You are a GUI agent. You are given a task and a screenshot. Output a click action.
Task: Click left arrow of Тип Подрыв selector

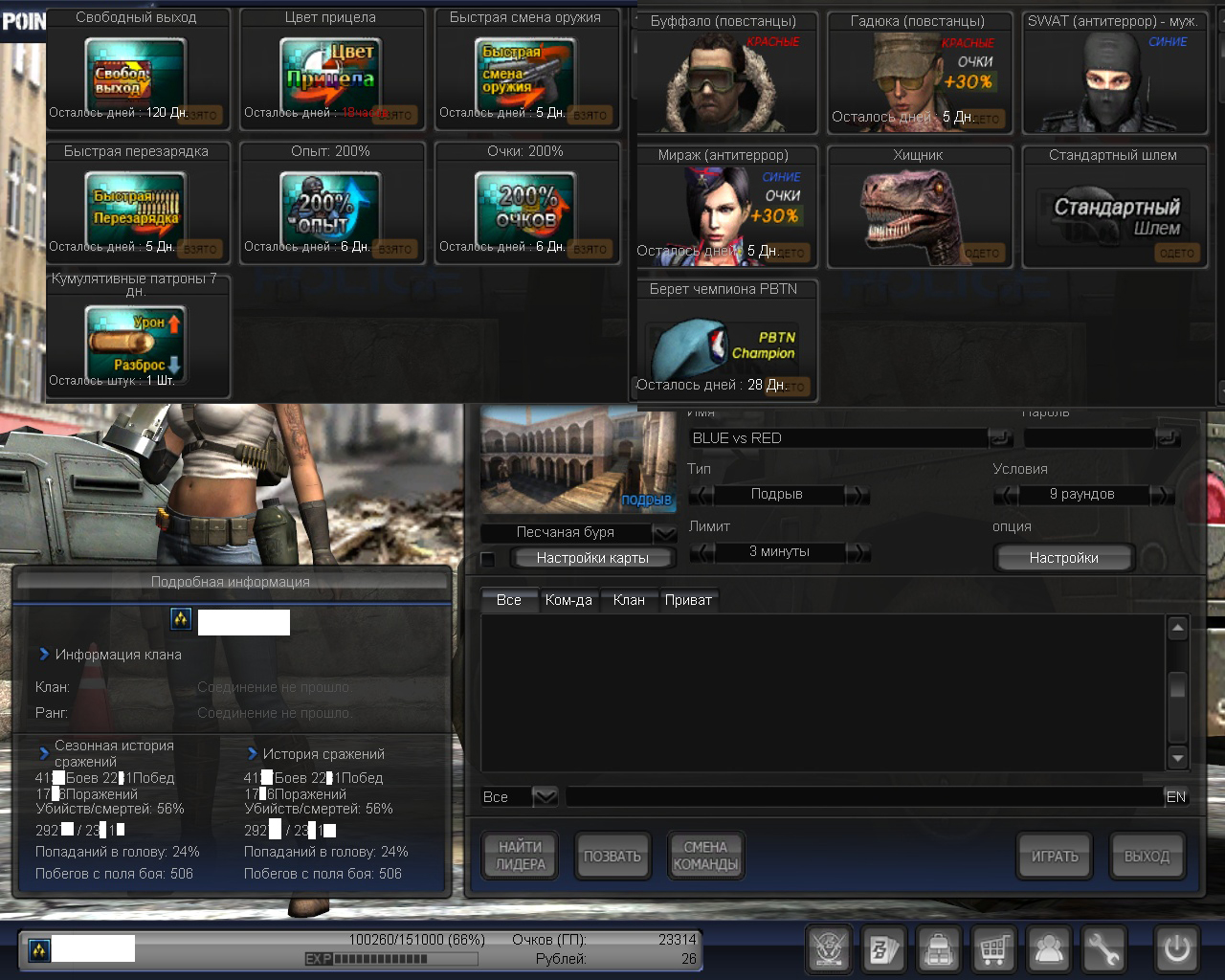point(702,495)
